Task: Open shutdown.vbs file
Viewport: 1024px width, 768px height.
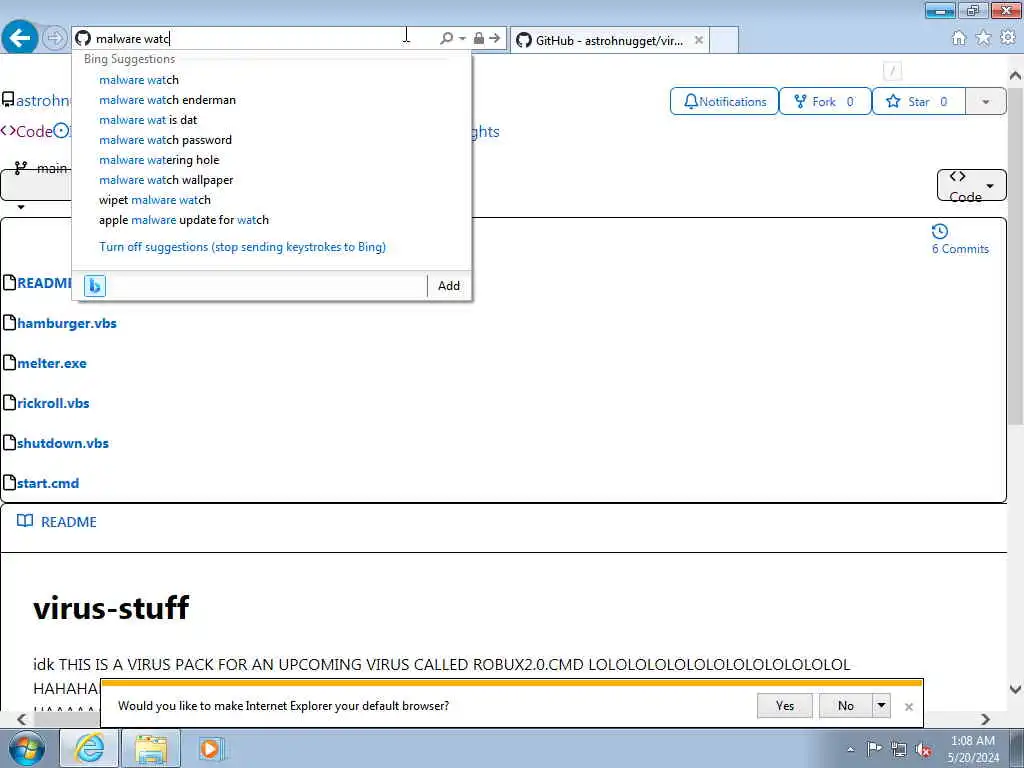Action: coord(63,443)
